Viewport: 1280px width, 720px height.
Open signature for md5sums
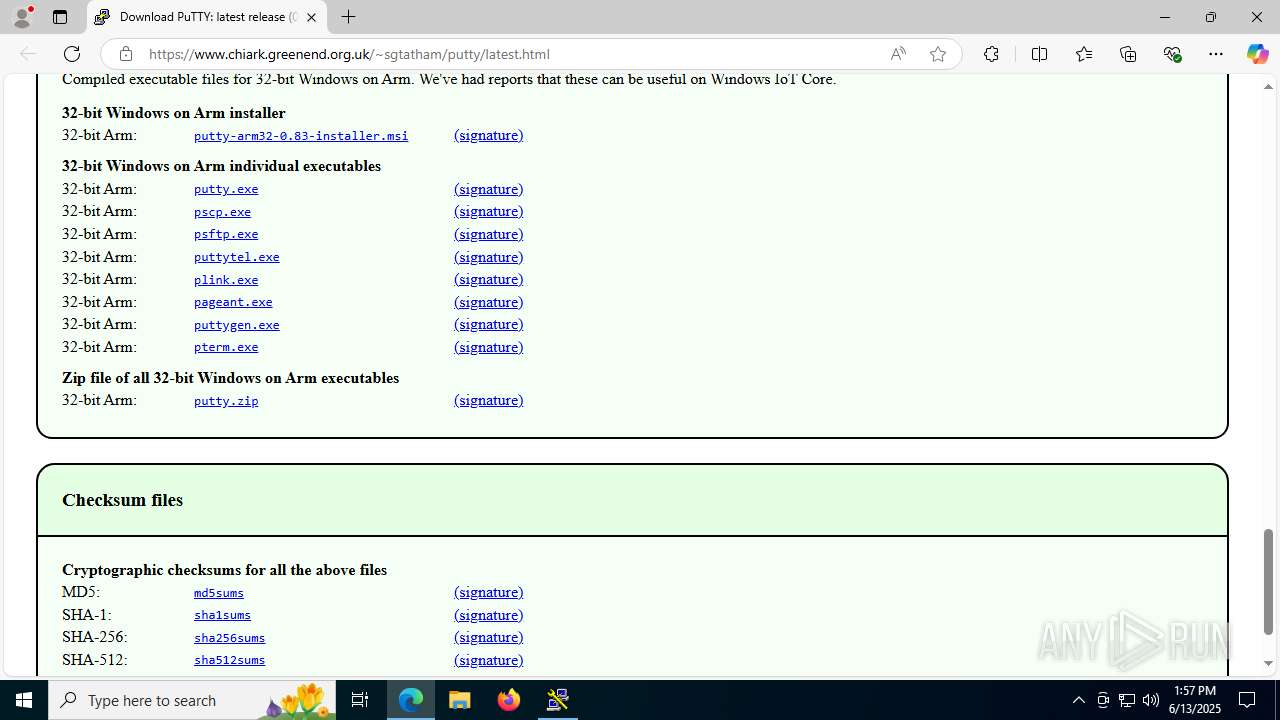click(x=488, y=592)
